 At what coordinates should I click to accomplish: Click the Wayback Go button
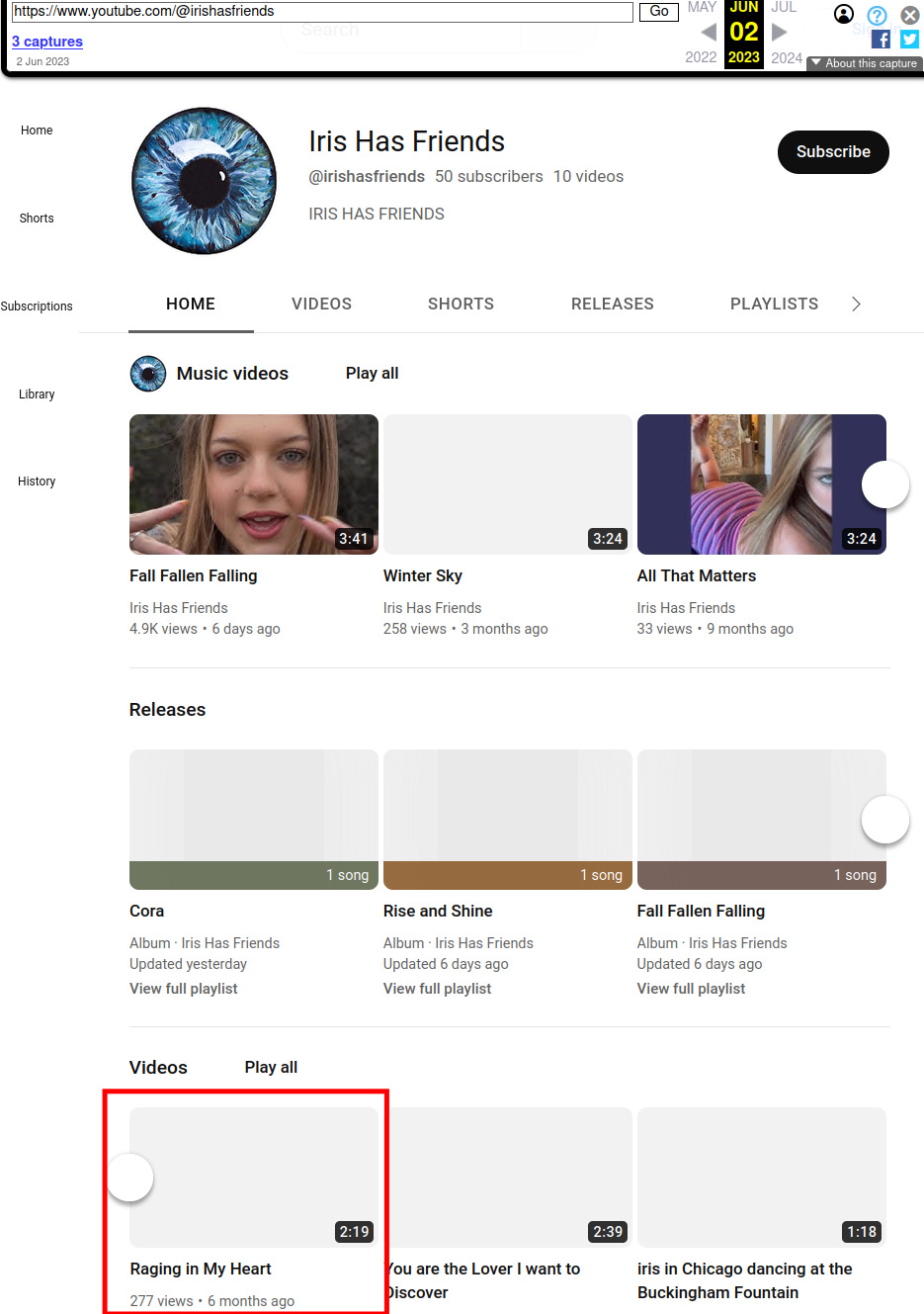tap(659, 12)
